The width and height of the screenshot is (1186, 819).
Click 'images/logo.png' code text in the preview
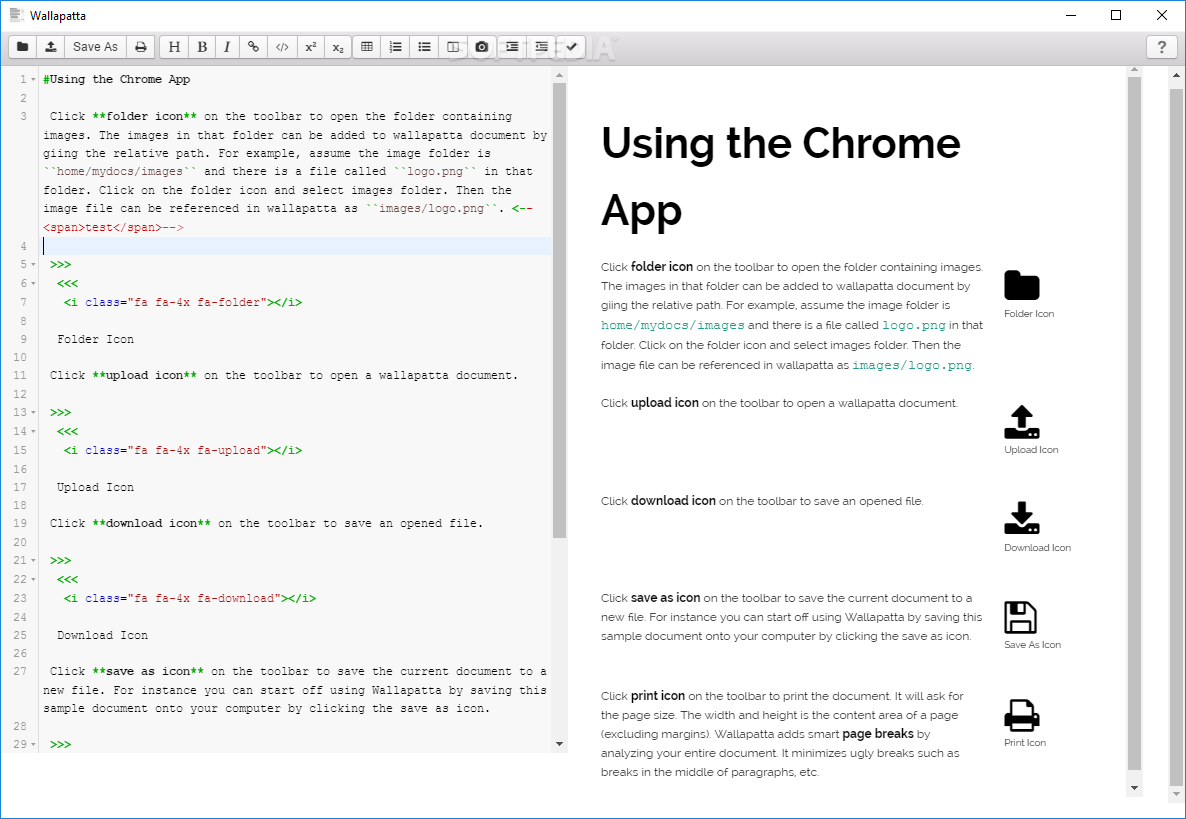[x=912, y=365]
